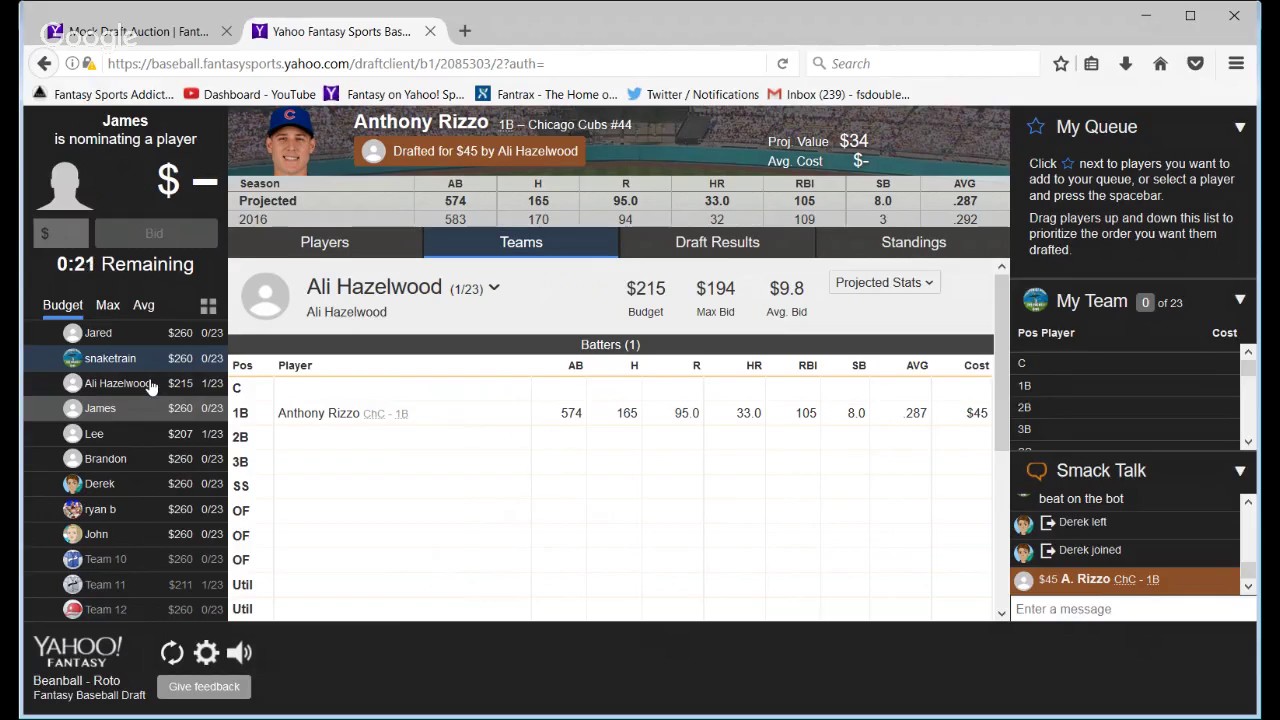Go to browser home page icon
Viewport: 1280px width, 720px height.
coord(1160,63)
